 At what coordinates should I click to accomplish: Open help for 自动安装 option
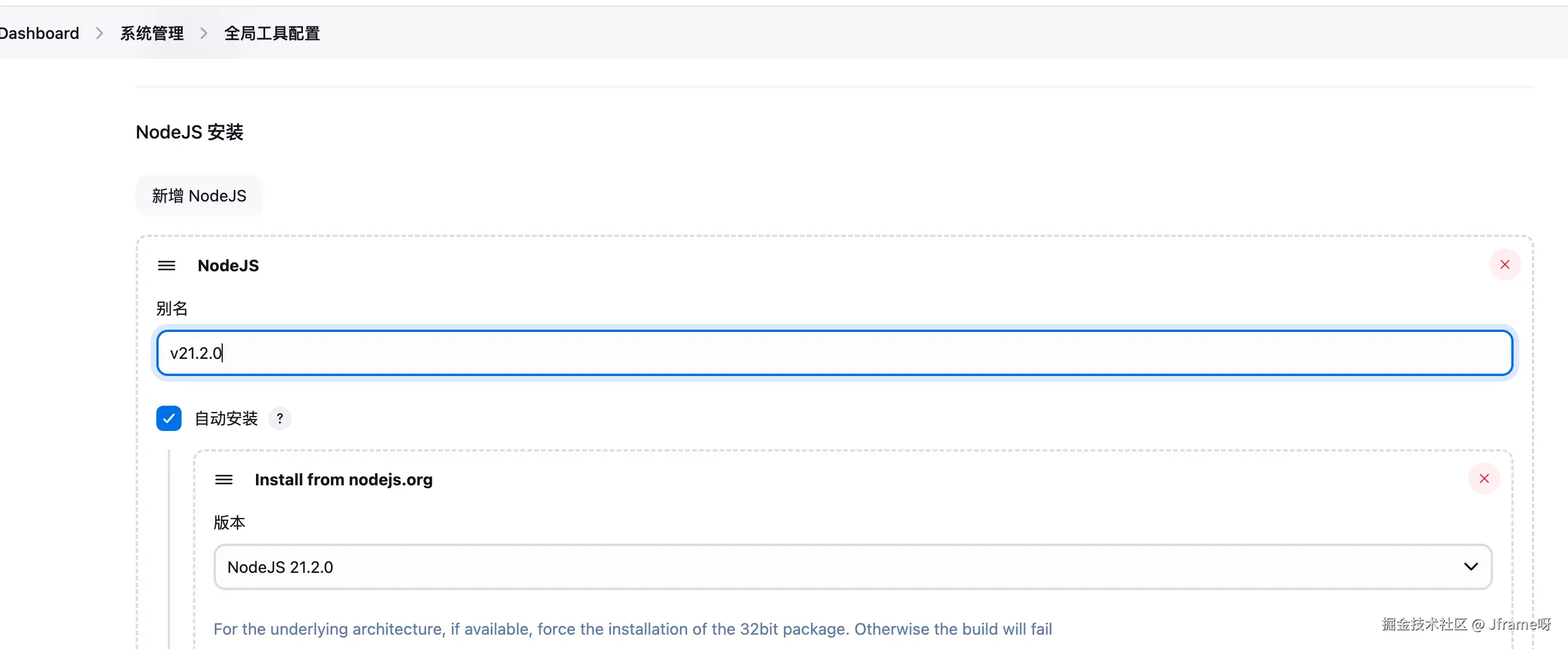280,418
